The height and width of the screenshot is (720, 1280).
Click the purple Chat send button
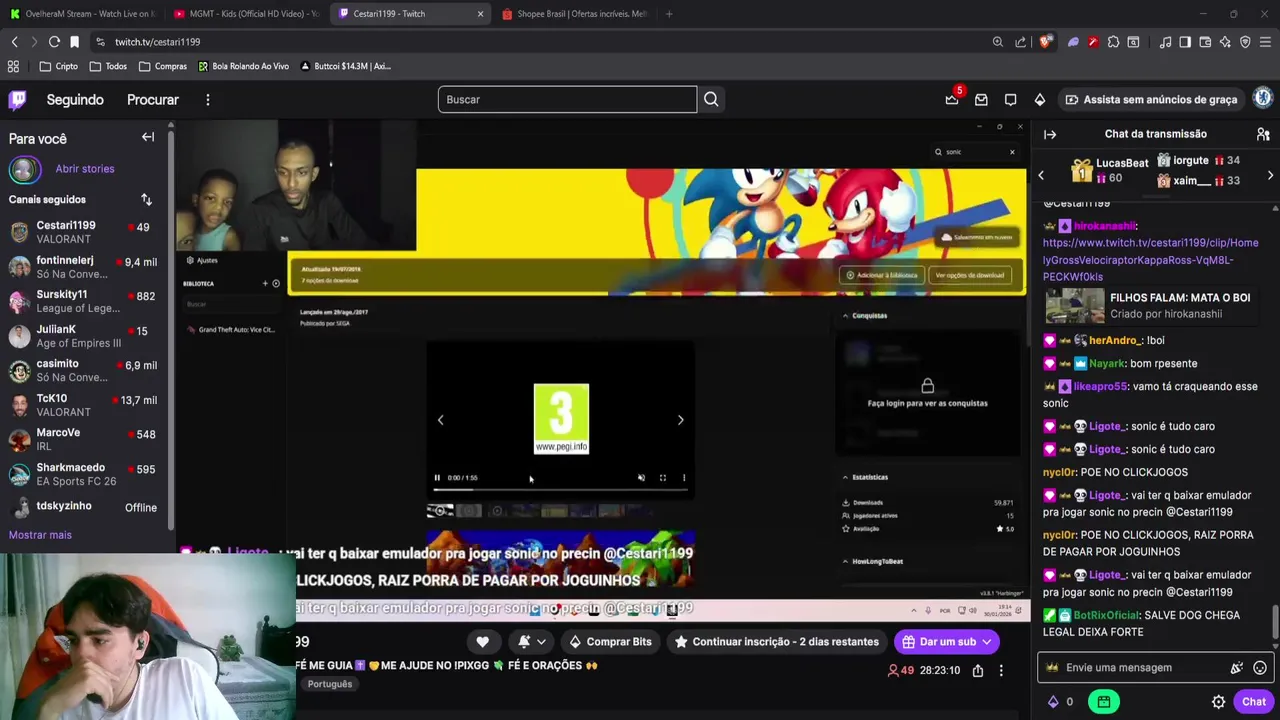pos(1254,702)
